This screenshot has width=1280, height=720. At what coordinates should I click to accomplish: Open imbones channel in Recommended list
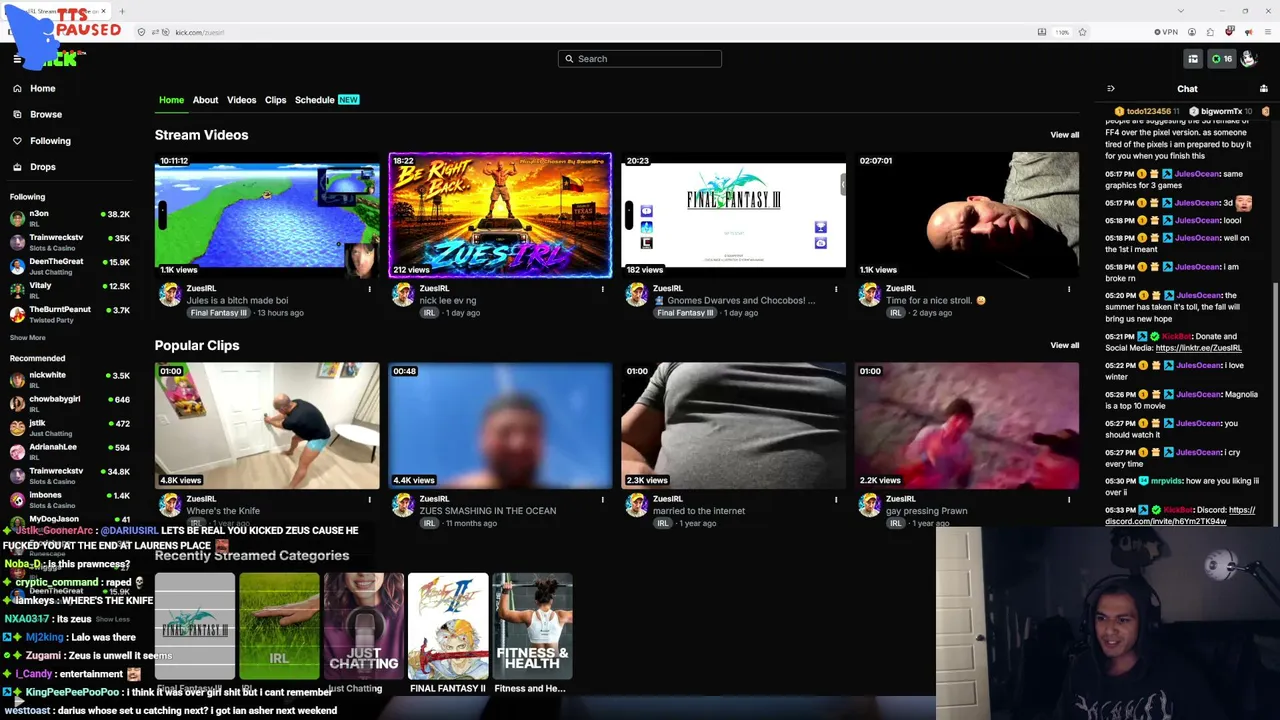coord(70,499)
